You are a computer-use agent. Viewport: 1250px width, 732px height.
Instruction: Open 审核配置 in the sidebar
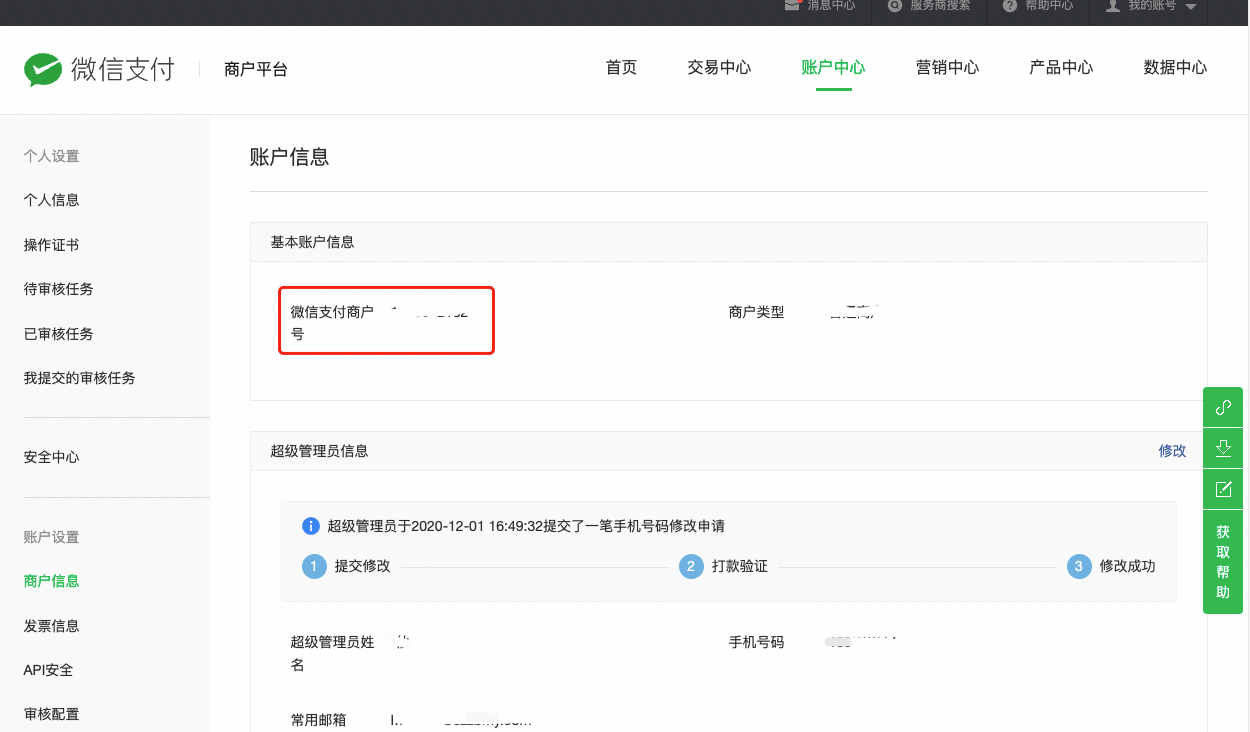click(52, 714)
